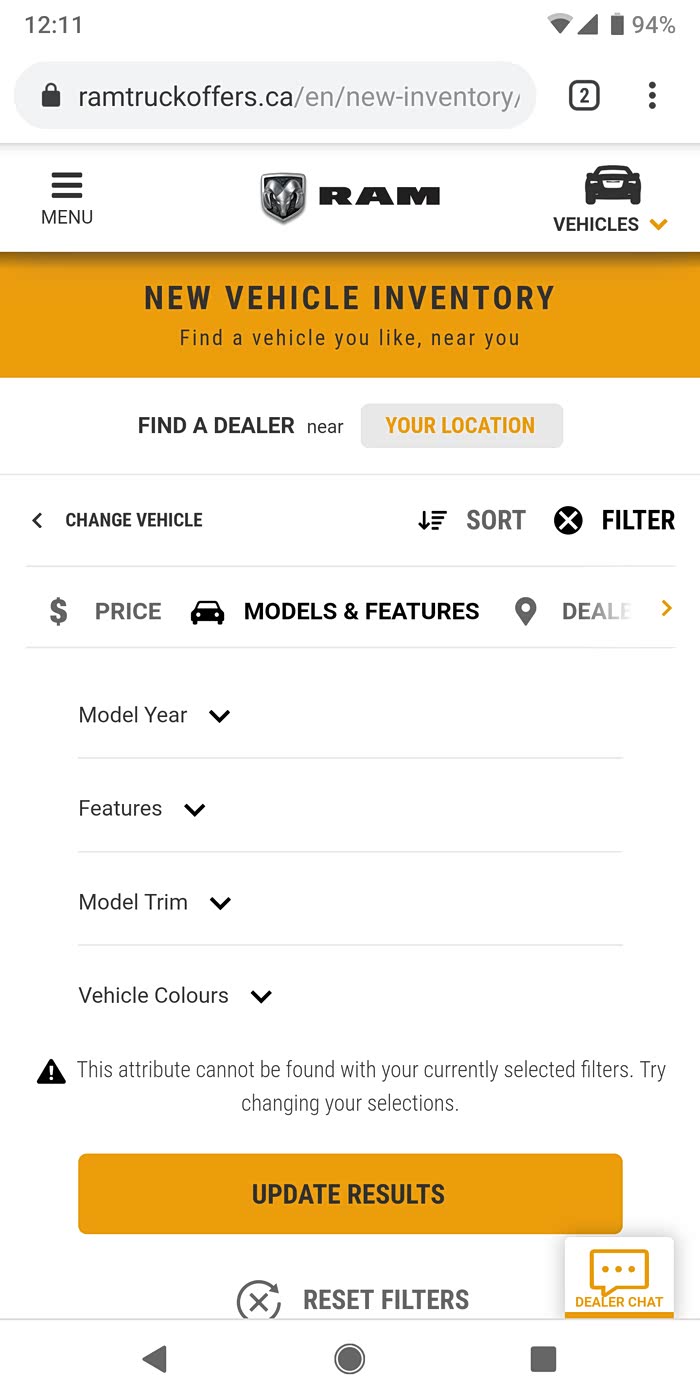Tap the browser tab count icon
Image resolution: width=700 pixels, height=1400 pixels.
pyautogui.click(x=584, y=96)
